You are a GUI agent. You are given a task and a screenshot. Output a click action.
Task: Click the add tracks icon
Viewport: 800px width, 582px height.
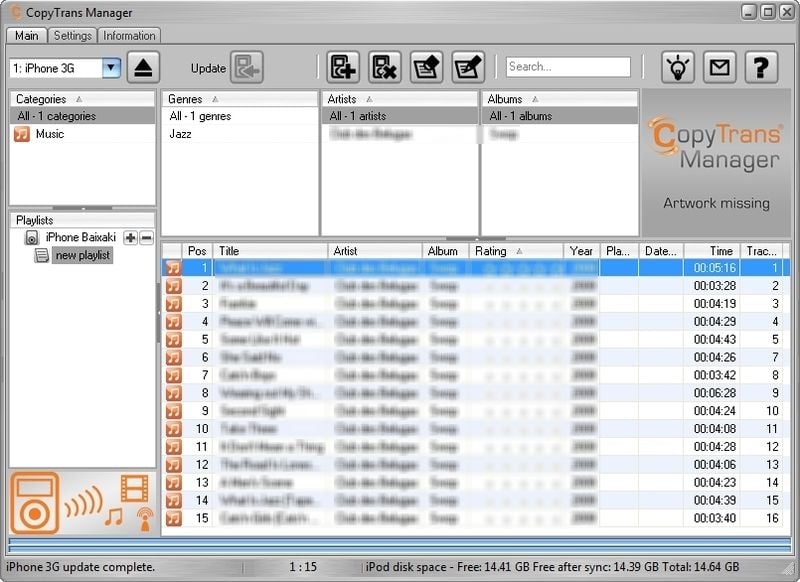[x=343, y=67]
